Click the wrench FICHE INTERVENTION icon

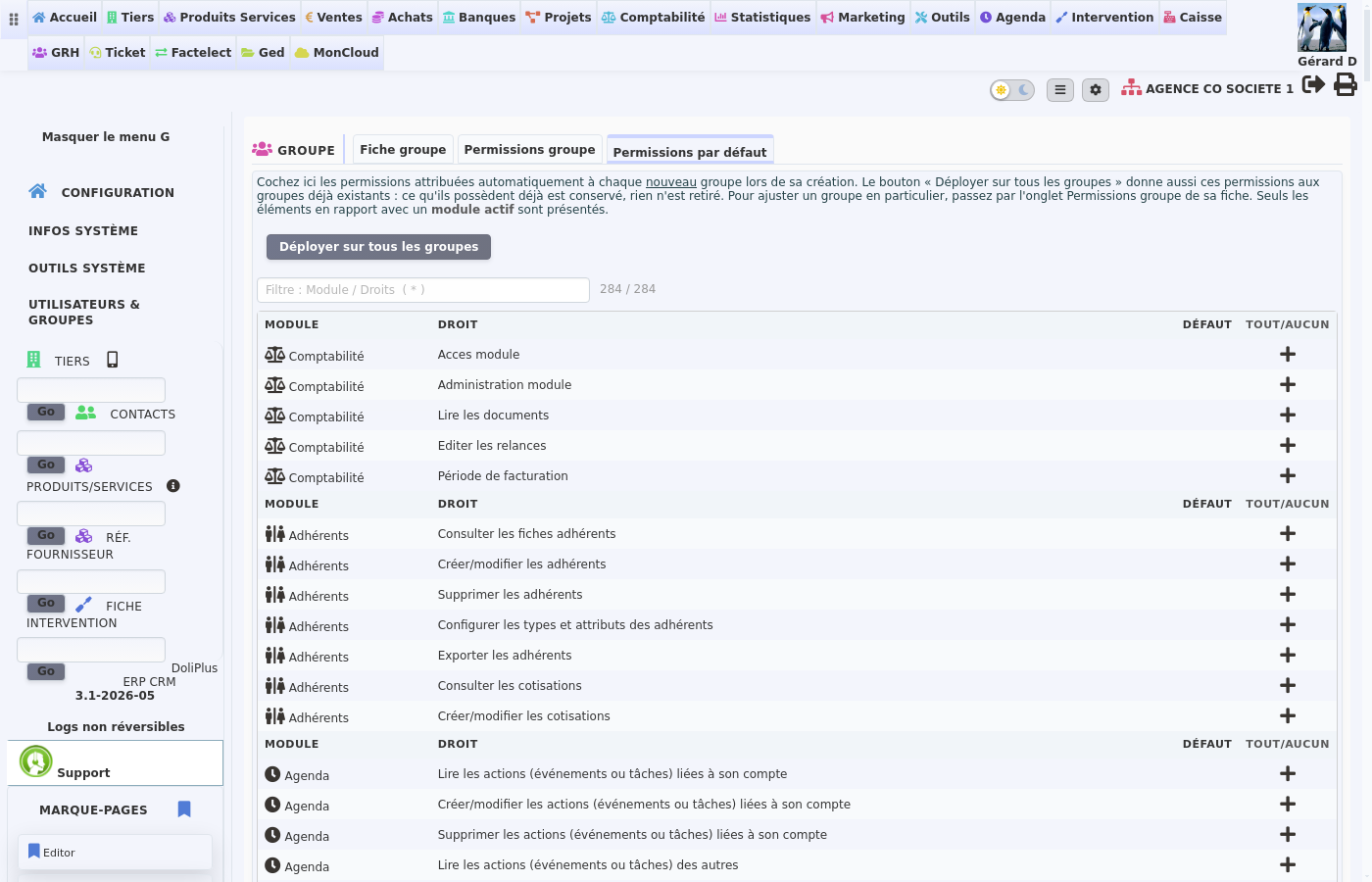[x=84, y=605]
